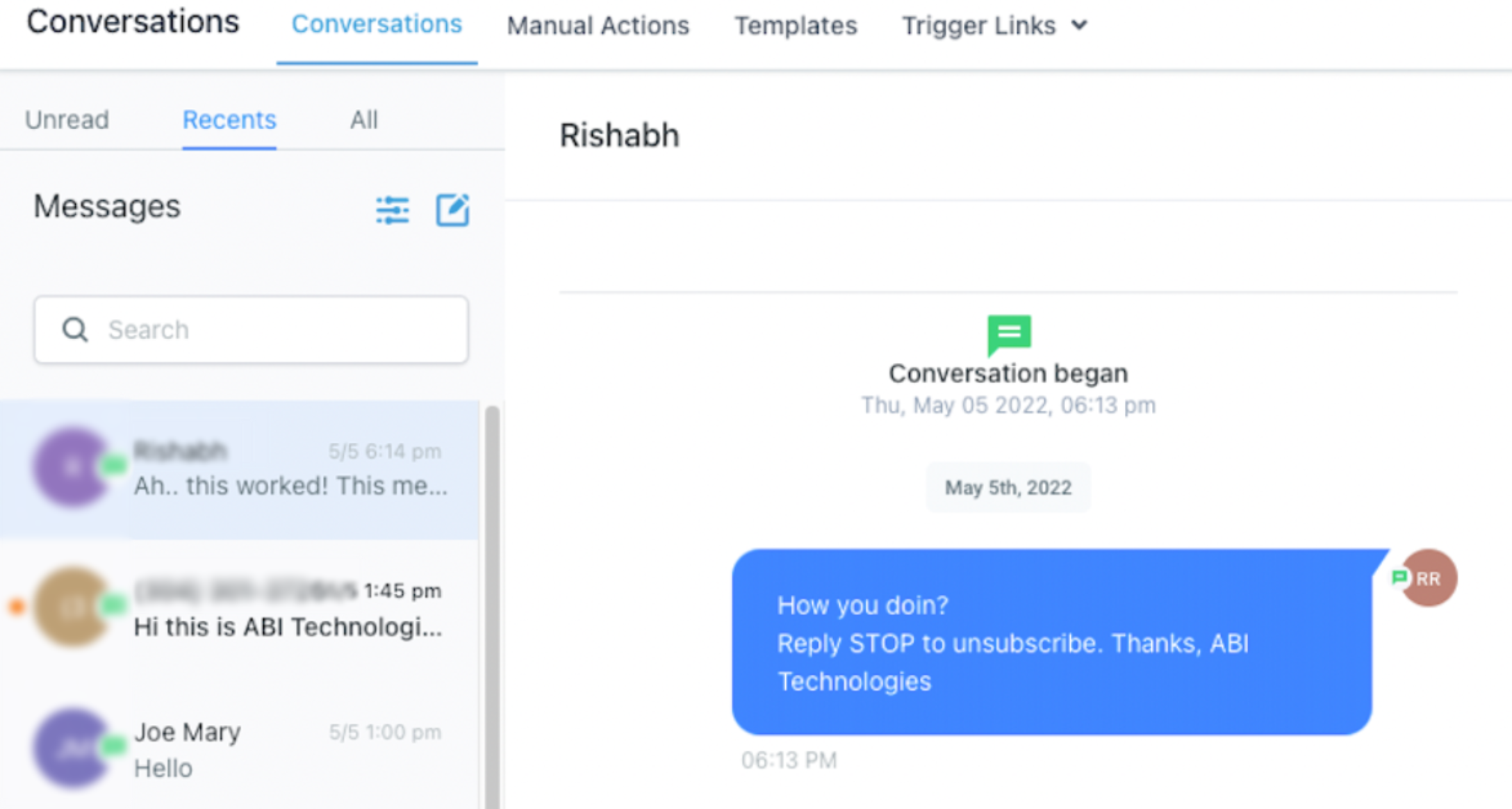This screenshot has height=809, width=1512.
Task: Expand the Trigger Links dropdown
Action: click(x=994, y=26)
